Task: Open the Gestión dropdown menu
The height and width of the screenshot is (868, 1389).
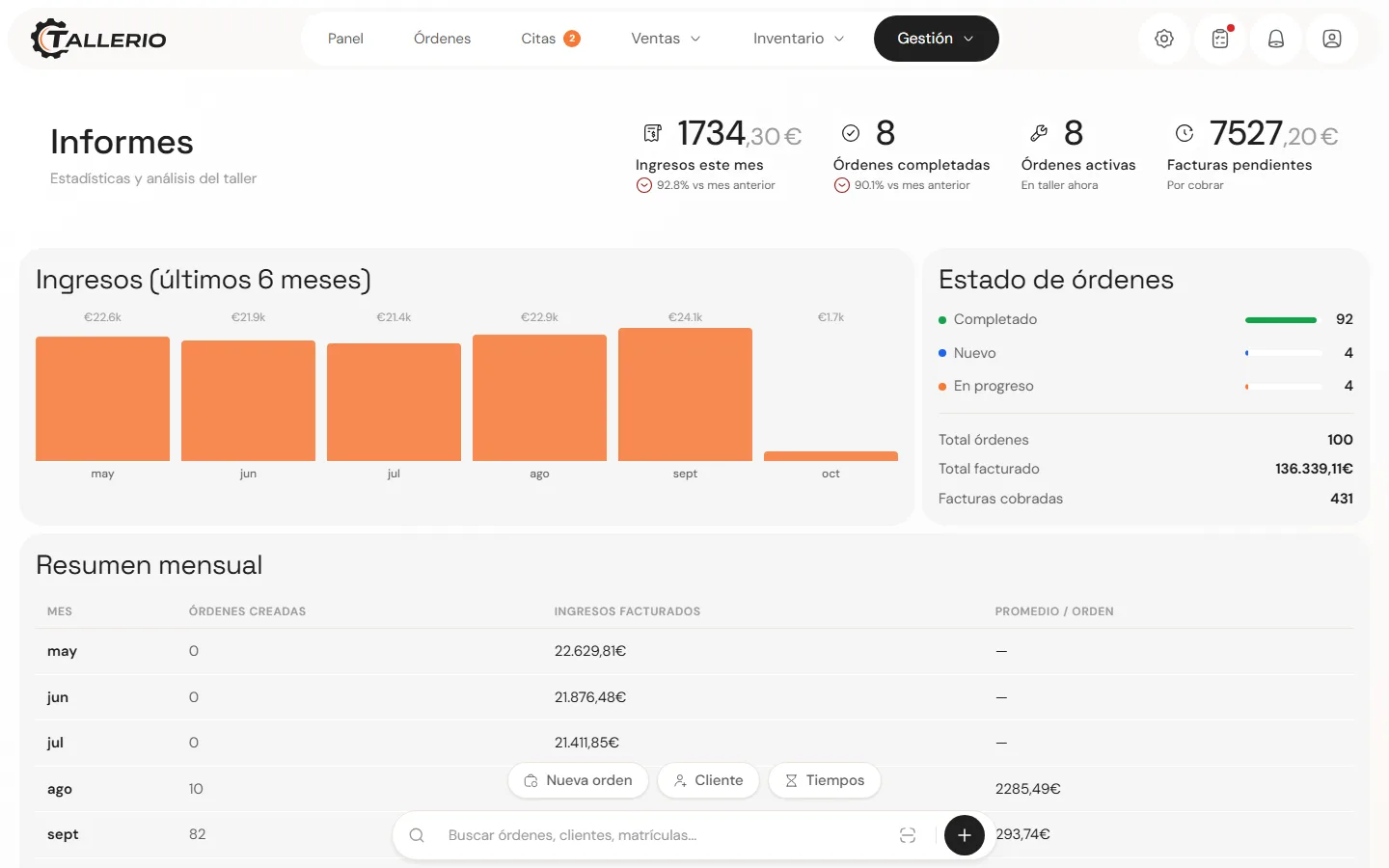Action: [937, 39]
